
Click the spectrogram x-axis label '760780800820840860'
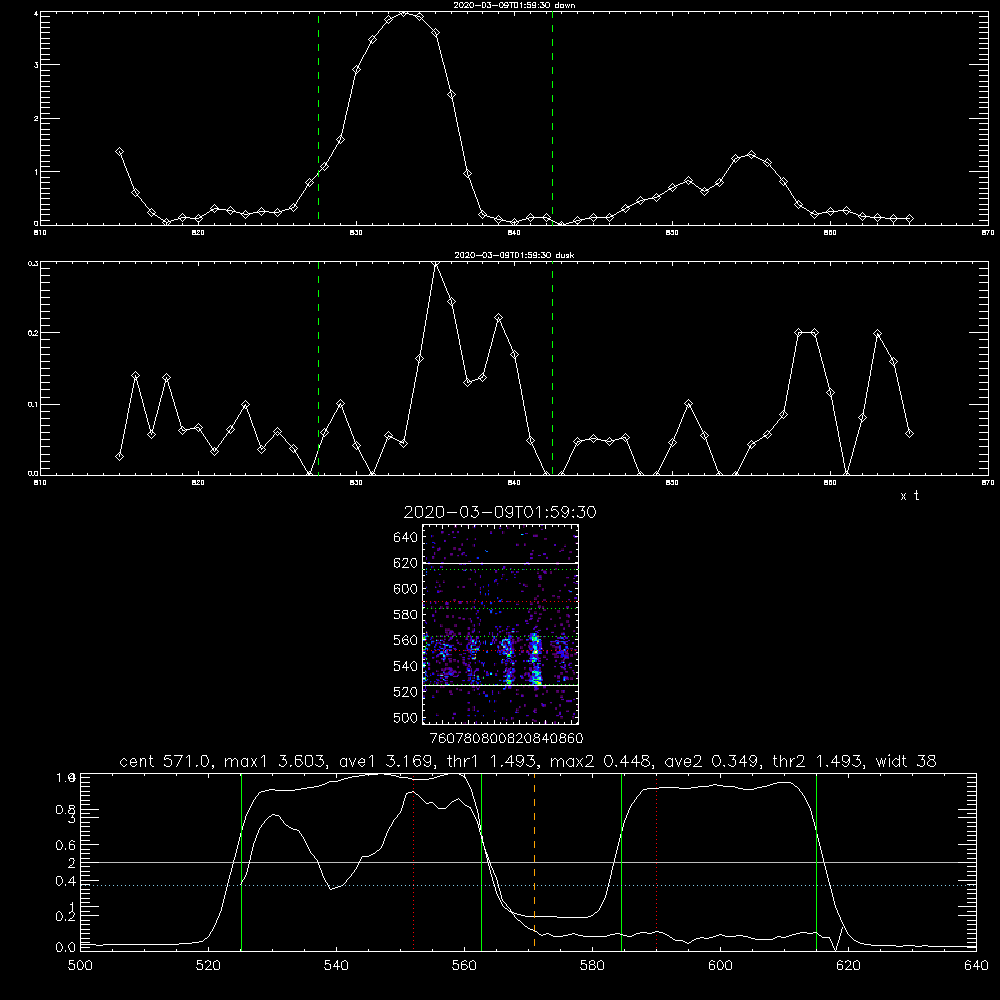(507, 738)
